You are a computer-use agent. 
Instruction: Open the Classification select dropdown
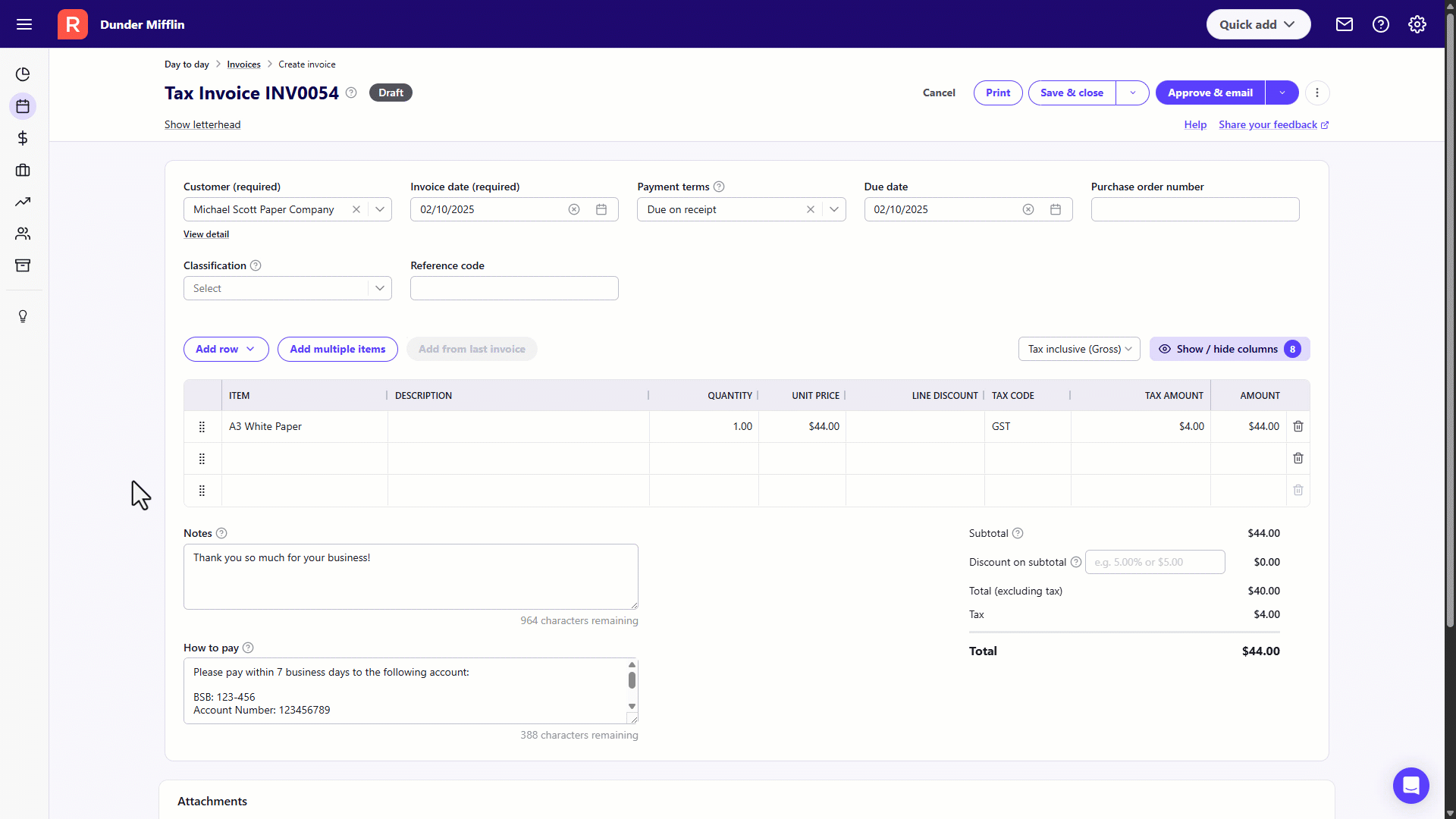point(380,288)
